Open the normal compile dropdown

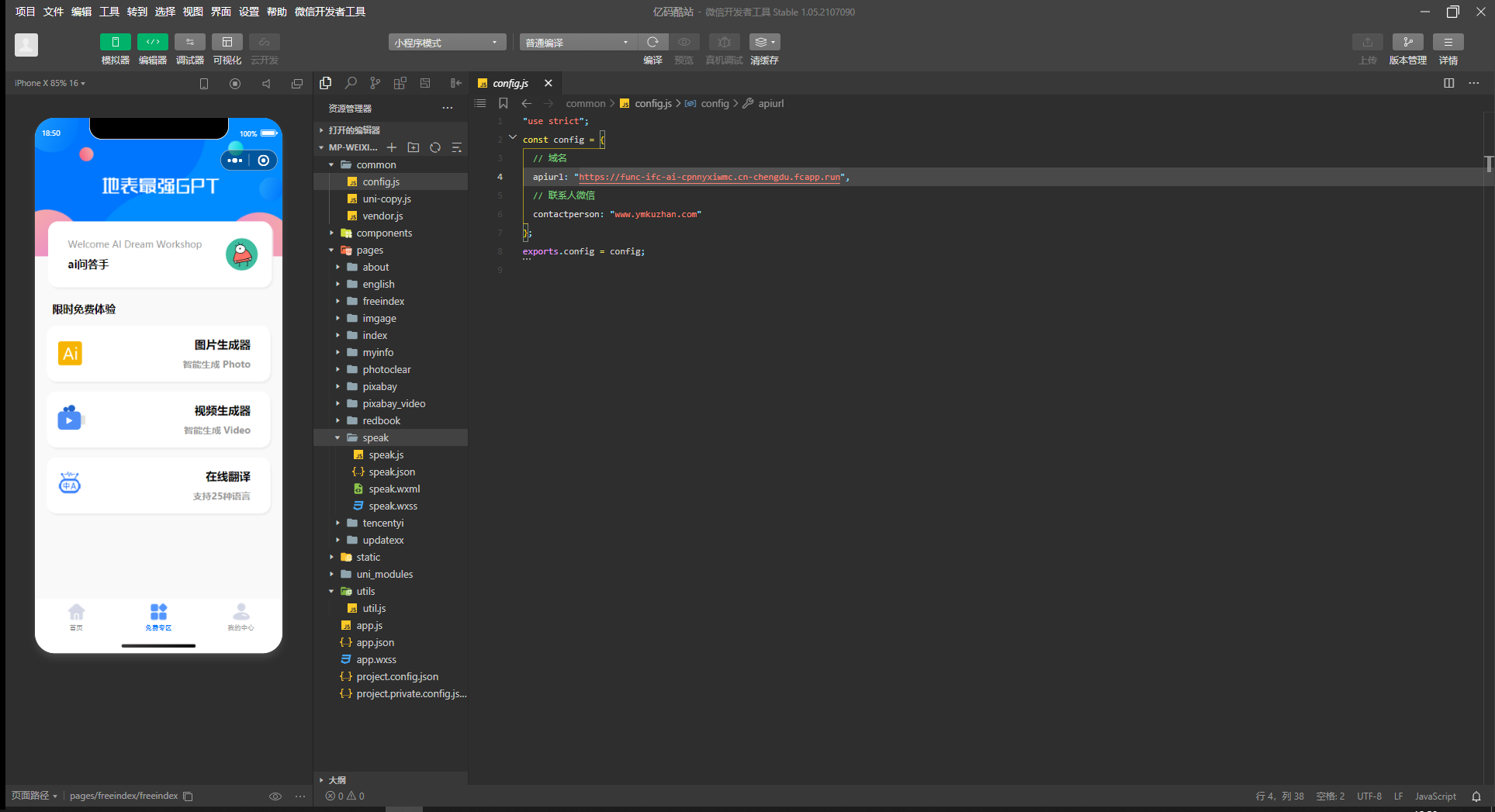(x=577, y=43)
